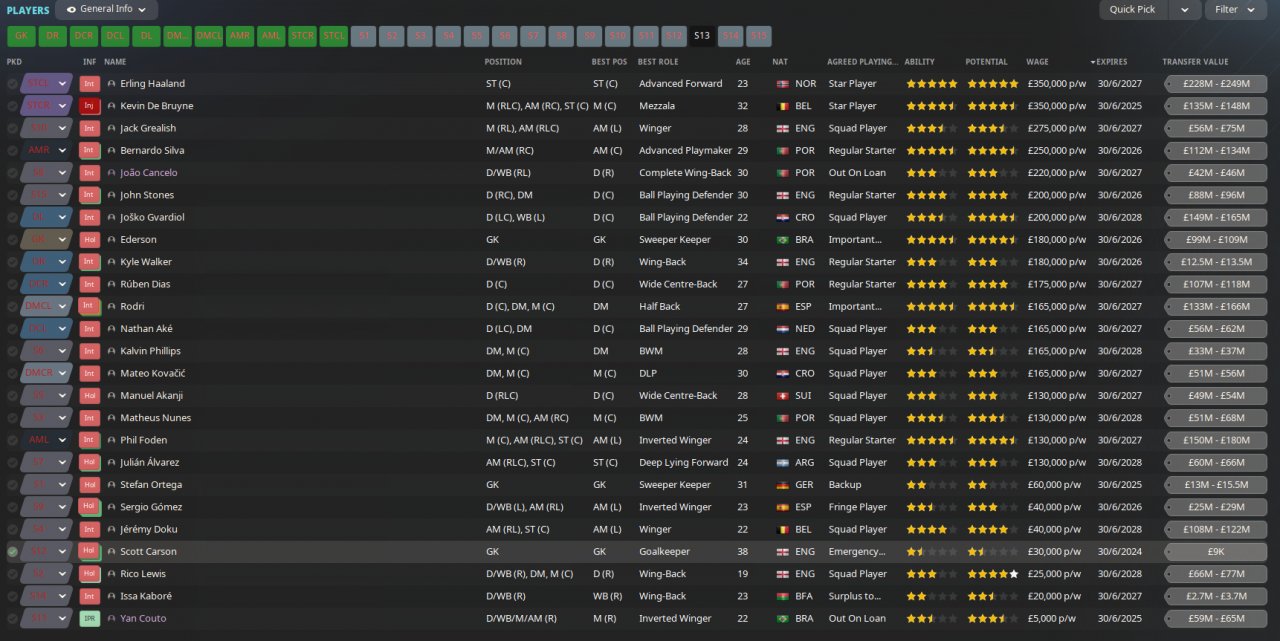Screen dimensions: 1280x641
Task: Click the person icon beside Rico Lewis
Action: (112, 575)
